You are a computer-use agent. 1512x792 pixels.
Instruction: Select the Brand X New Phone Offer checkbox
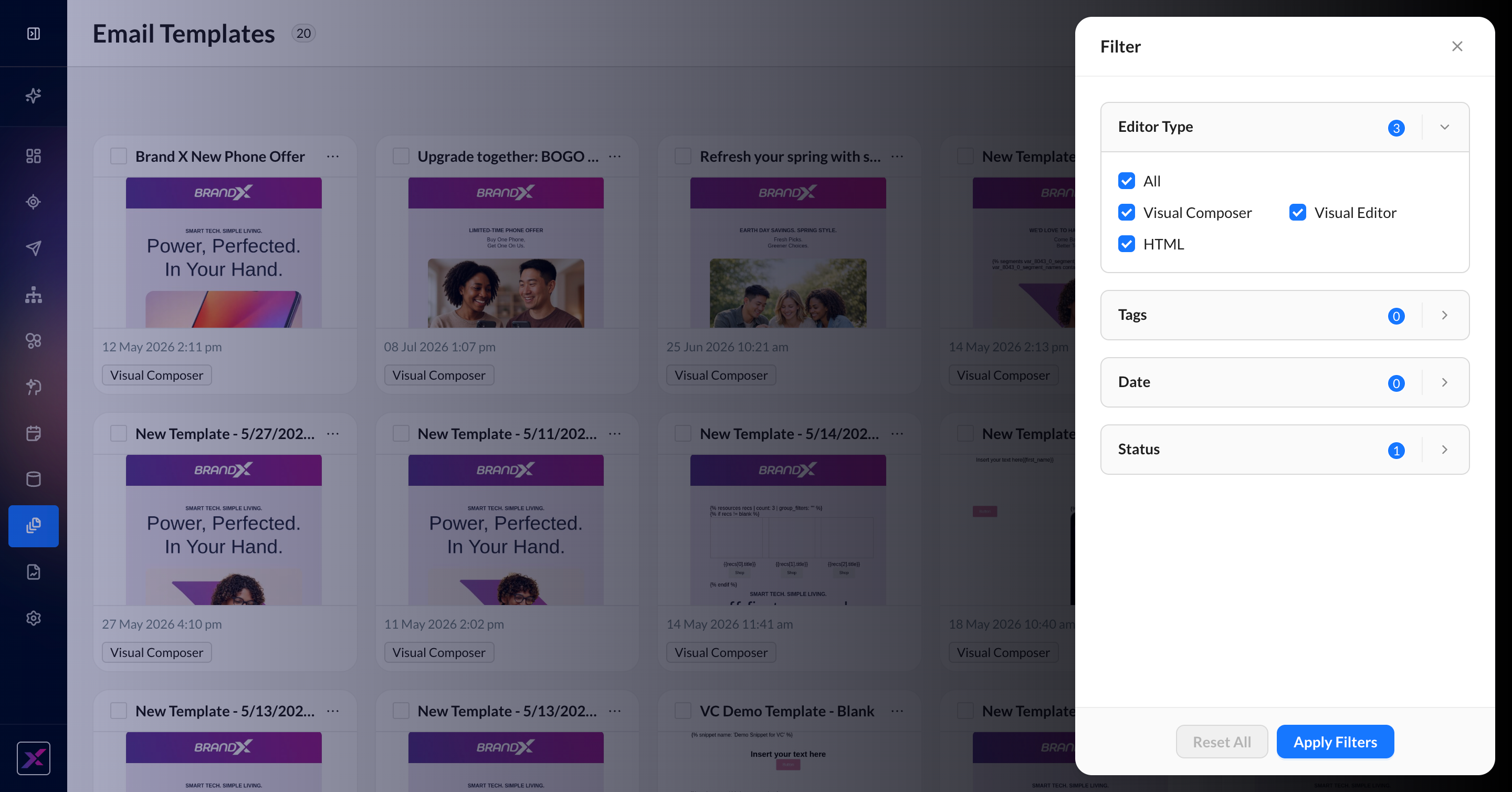coord(119,156)
